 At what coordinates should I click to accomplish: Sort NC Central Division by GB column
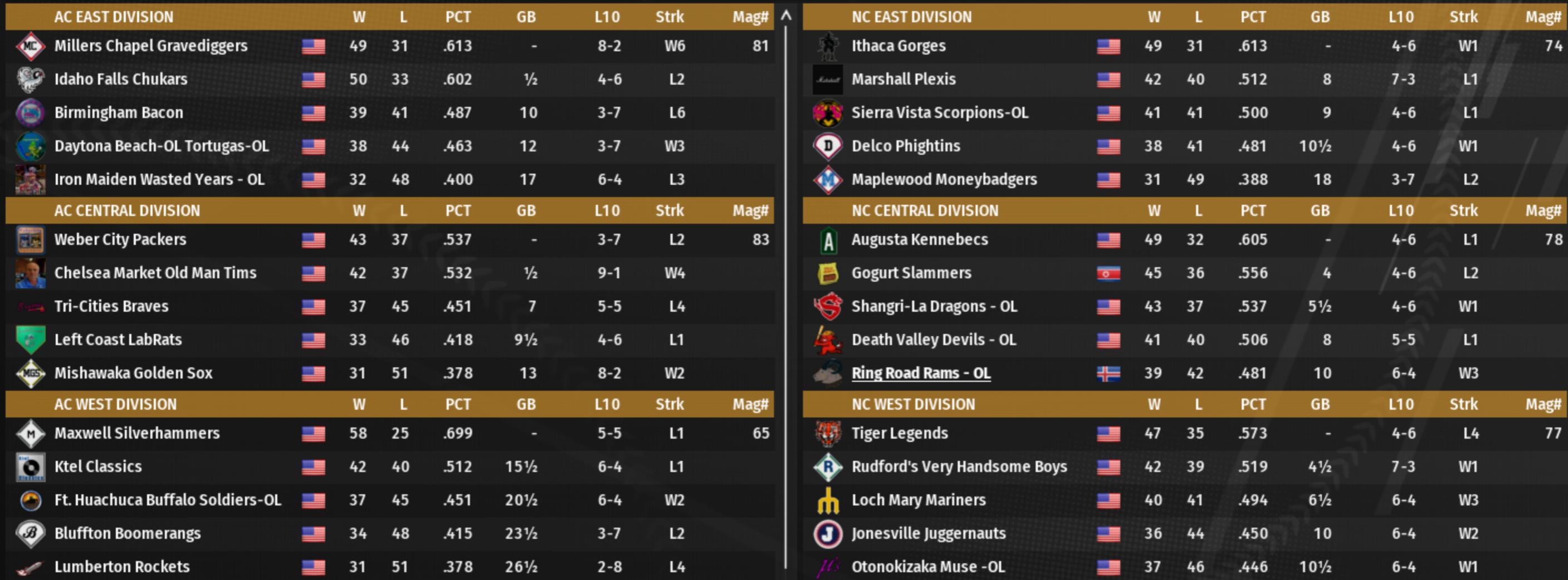click(1320, 211)
